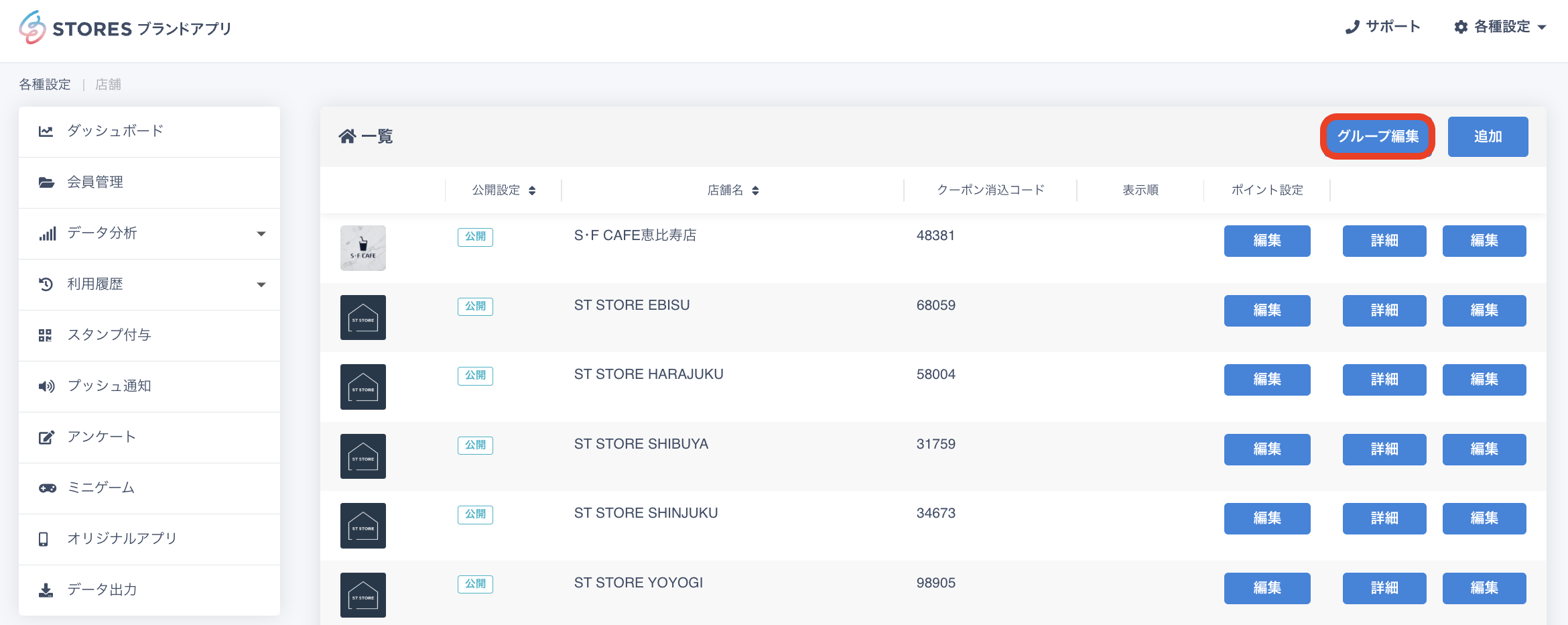Click the original app phone icon
The height and width of the screenshot is (625, 1568).
pyautogui.click(x=44, y=539)
